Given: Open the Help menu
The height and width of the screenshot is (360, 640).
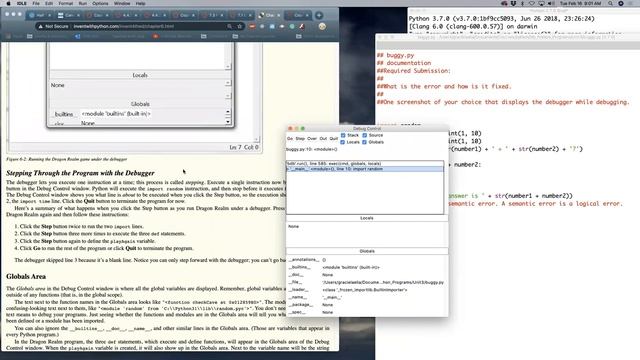Looking at the screenshot, I should pyautogui.click(x=140, y=3).
